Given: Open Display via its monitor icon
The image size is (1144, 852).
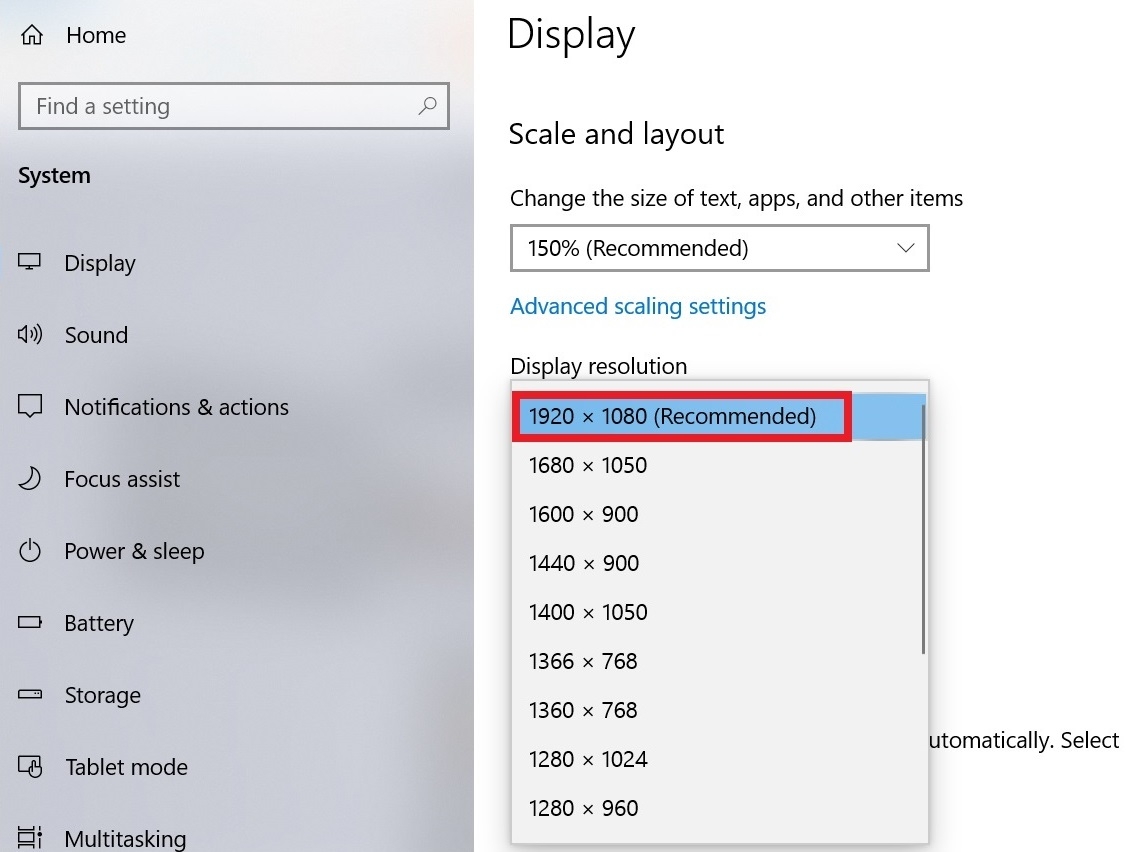Looking at the screenshot, I should [30, 262].
